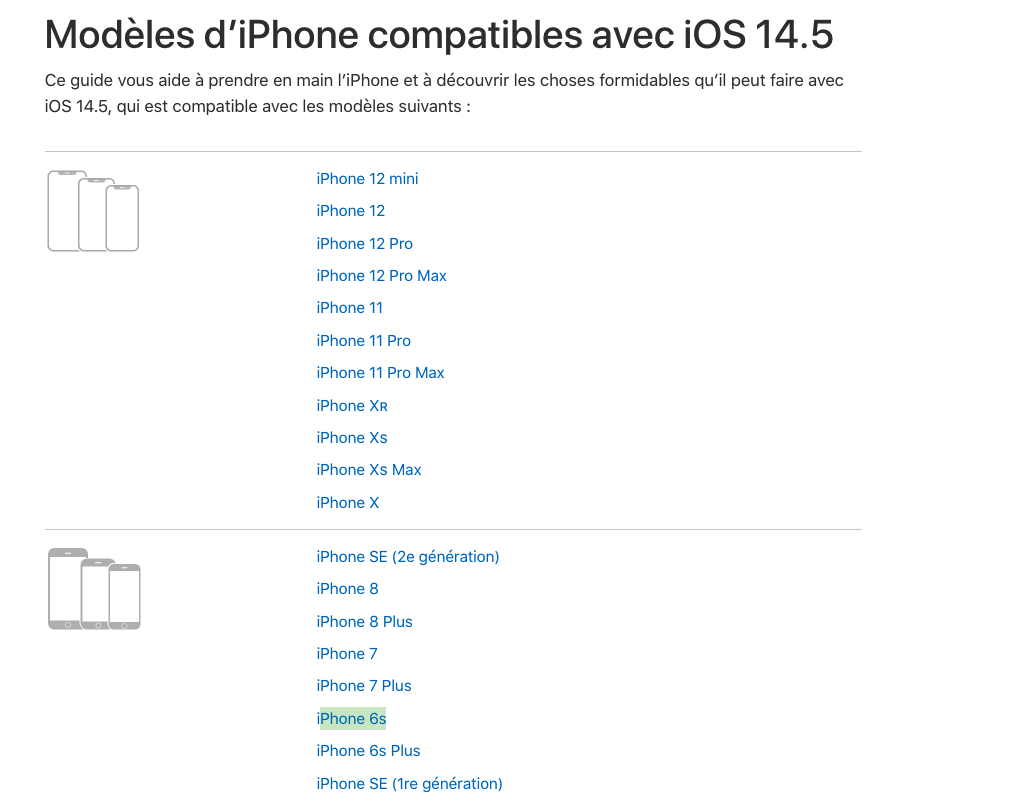Select iPhone SE (1re génération) link
The image size is (1024, 802).
[x=409, y=784]
